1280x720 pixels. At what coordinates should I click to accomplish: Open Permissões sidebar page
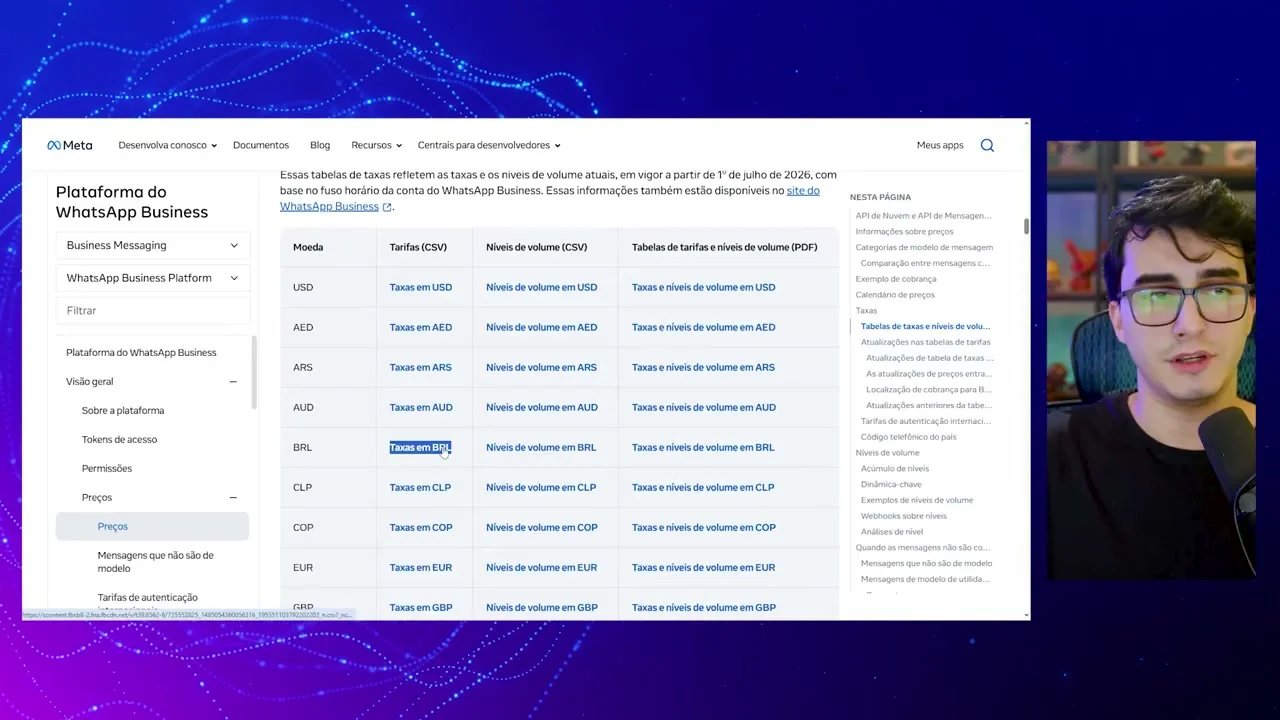click(x=107, y=468)
